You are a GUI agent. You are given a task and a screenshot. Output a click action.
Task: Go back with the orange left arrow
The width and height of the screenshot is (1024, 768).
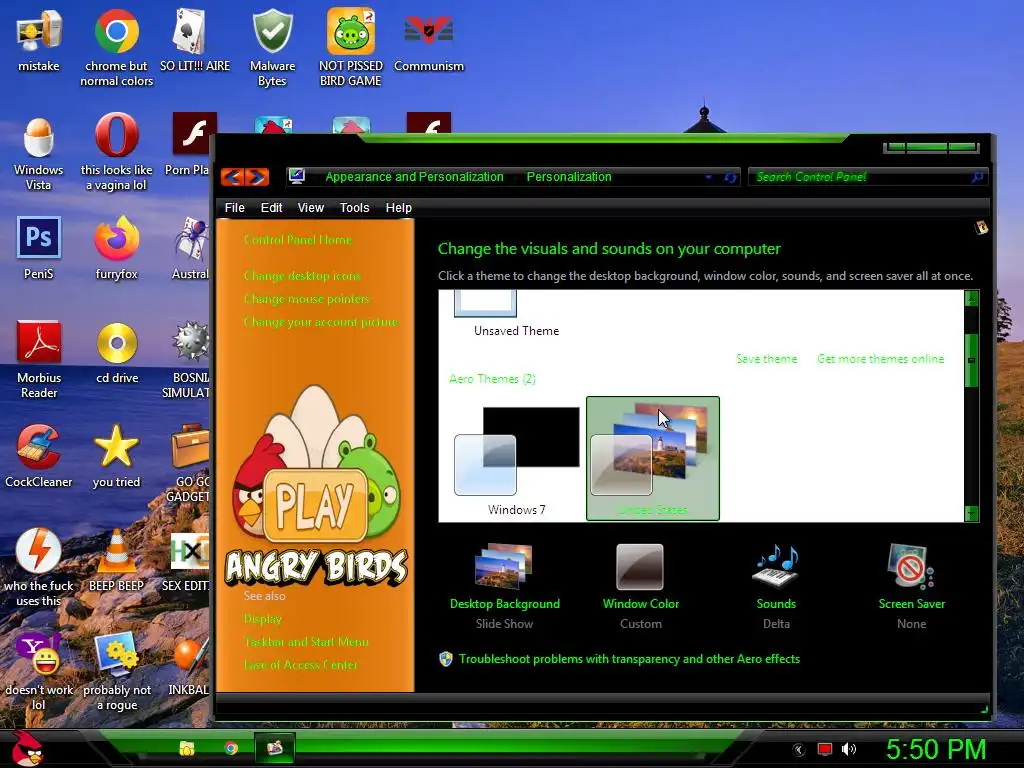point(232,176)
